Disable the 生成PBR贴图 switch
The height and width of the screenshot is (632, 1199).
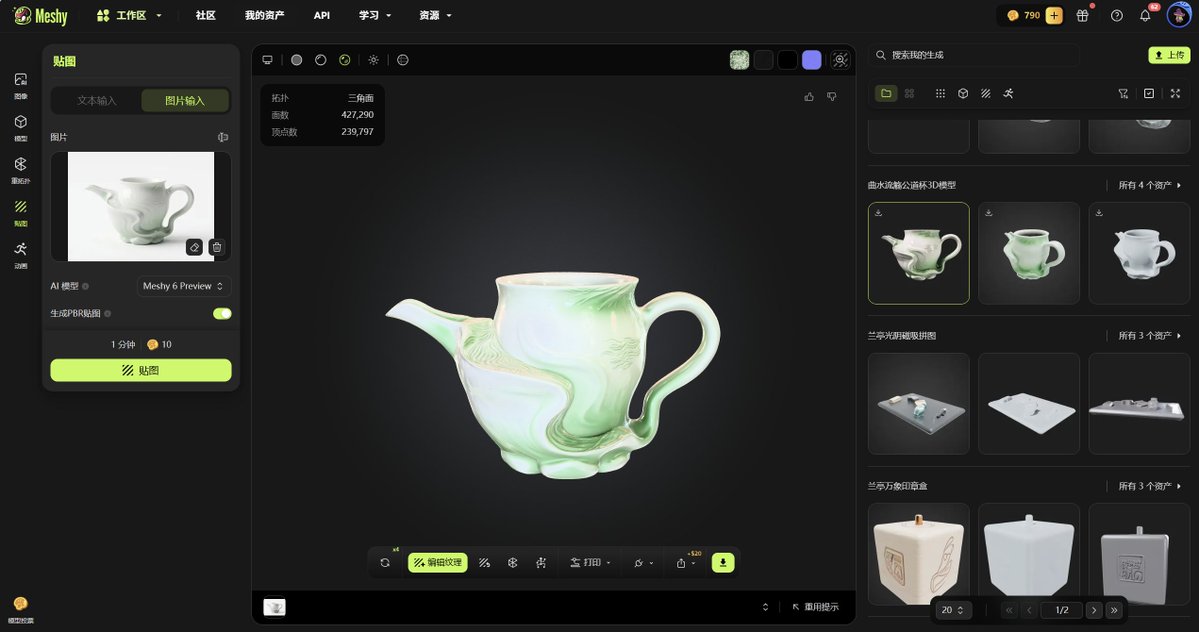pos(222,313)
